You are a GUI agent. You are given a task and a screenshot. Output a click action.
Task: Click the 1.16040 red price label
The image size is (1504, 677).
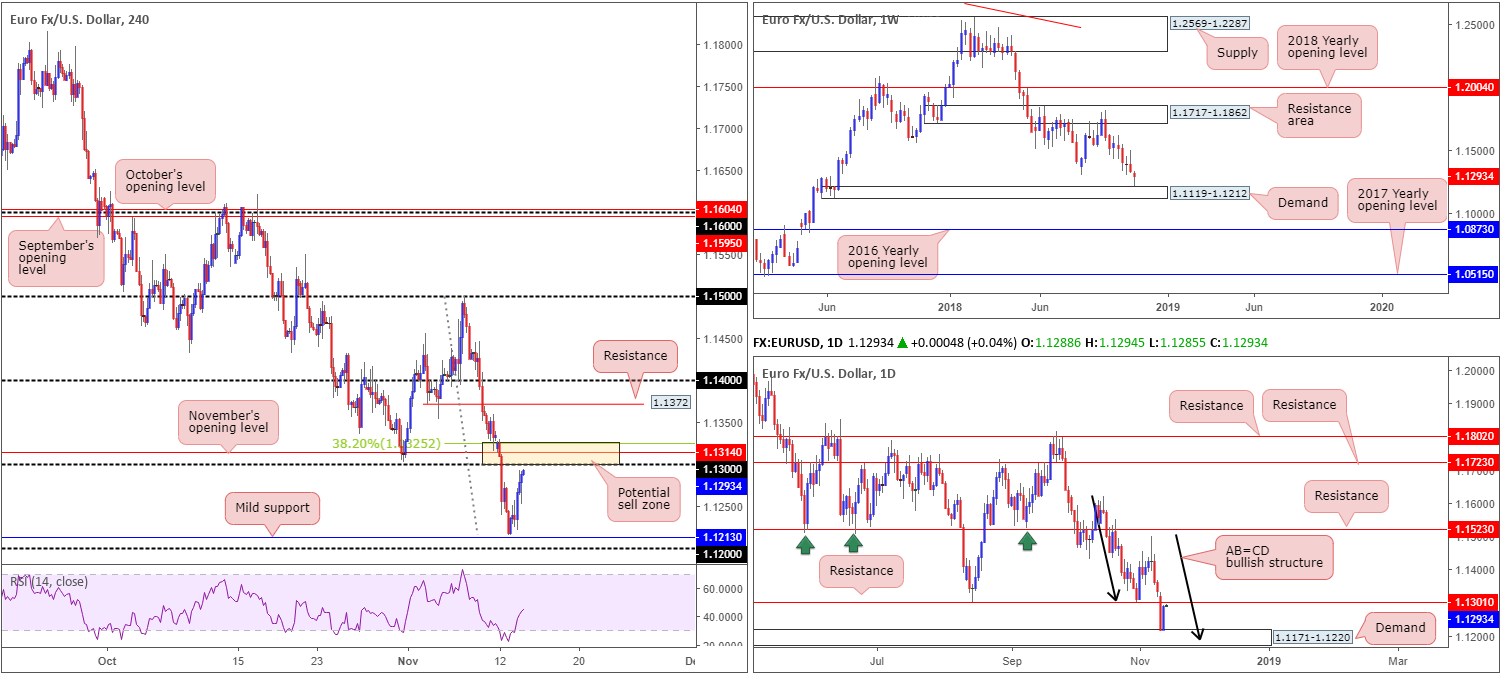pos(723,209)
